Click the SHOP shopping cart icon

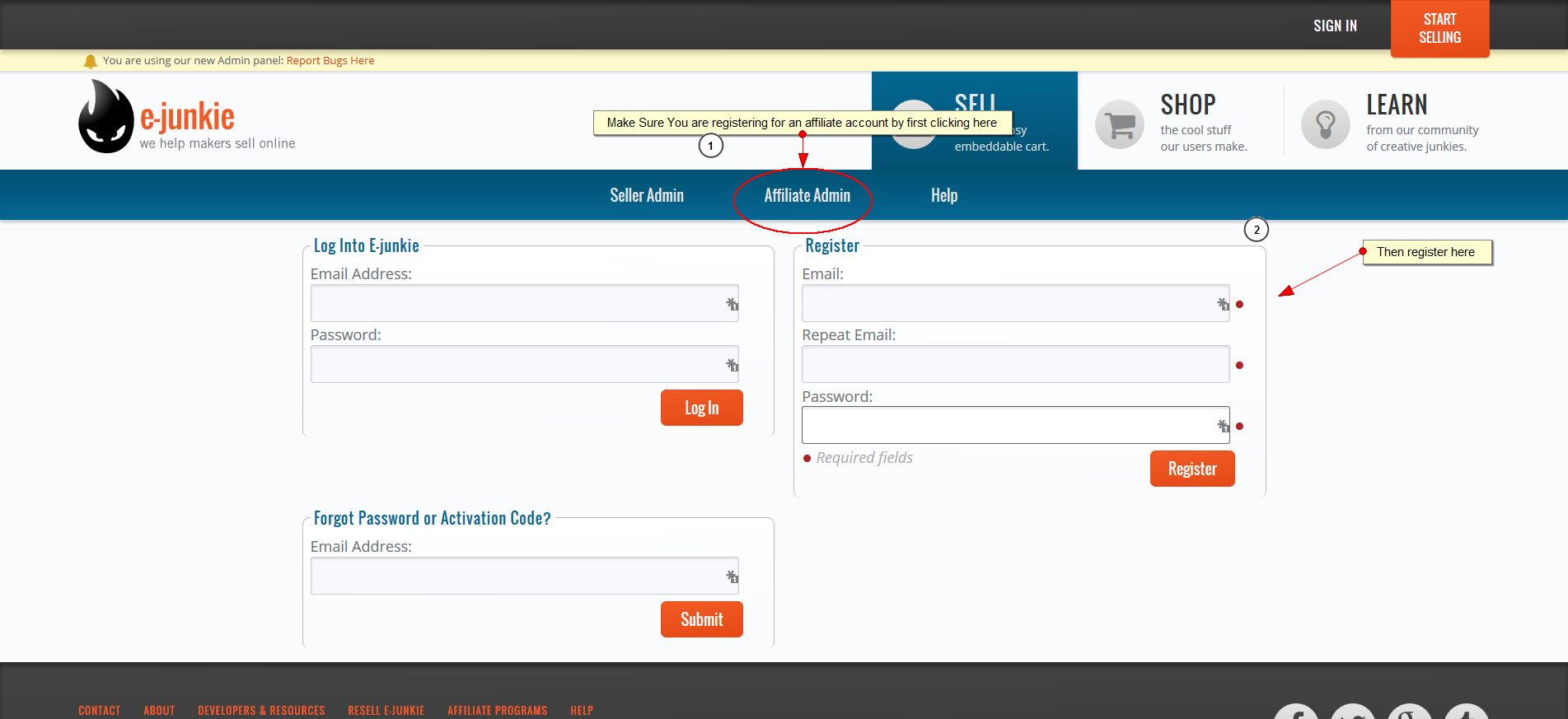coord(1120,124)
